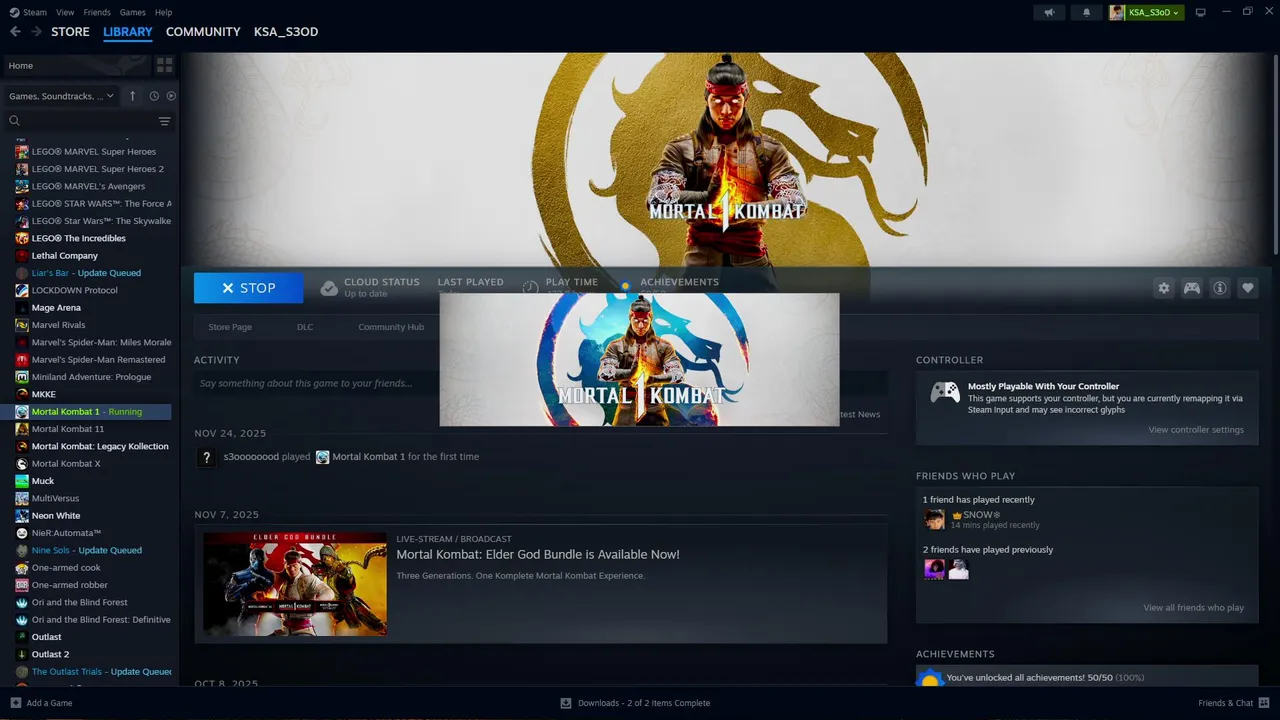Screen dimensions: 1280x720
Task: Open the Store Page link
Action: 230,327
